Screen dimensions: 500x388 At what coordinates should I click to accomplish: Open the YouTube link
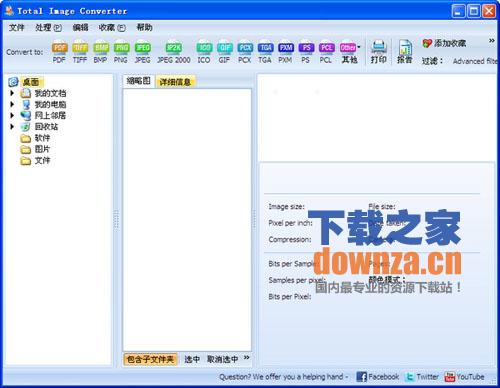[x=464, y=377]
